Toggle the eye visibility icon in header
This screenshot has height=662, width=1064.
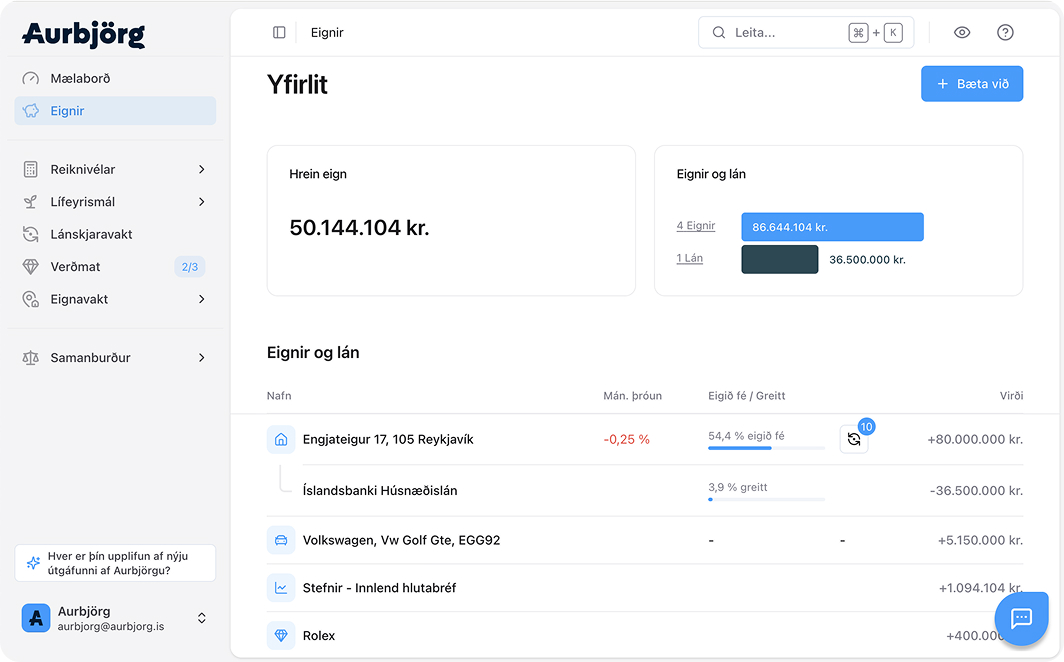[x=962, y=33]
